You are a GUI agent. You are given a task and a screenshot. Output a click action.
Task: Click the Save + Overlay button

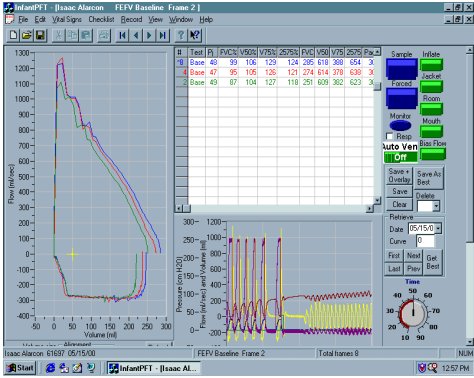pyautogui.click(x=399, y=176)
